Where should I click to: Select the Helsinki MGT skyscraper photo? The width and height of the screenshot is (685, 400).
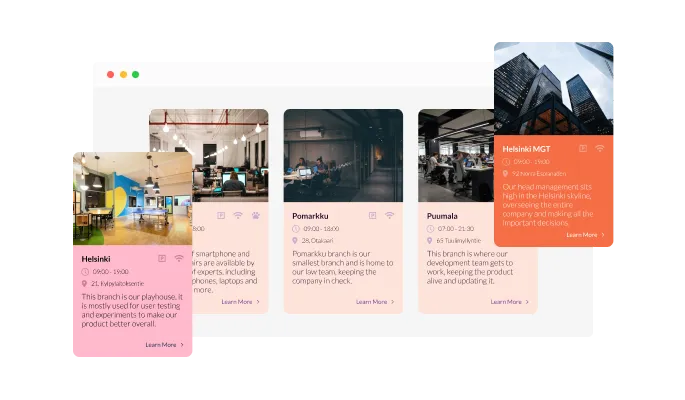coord(554,88)
